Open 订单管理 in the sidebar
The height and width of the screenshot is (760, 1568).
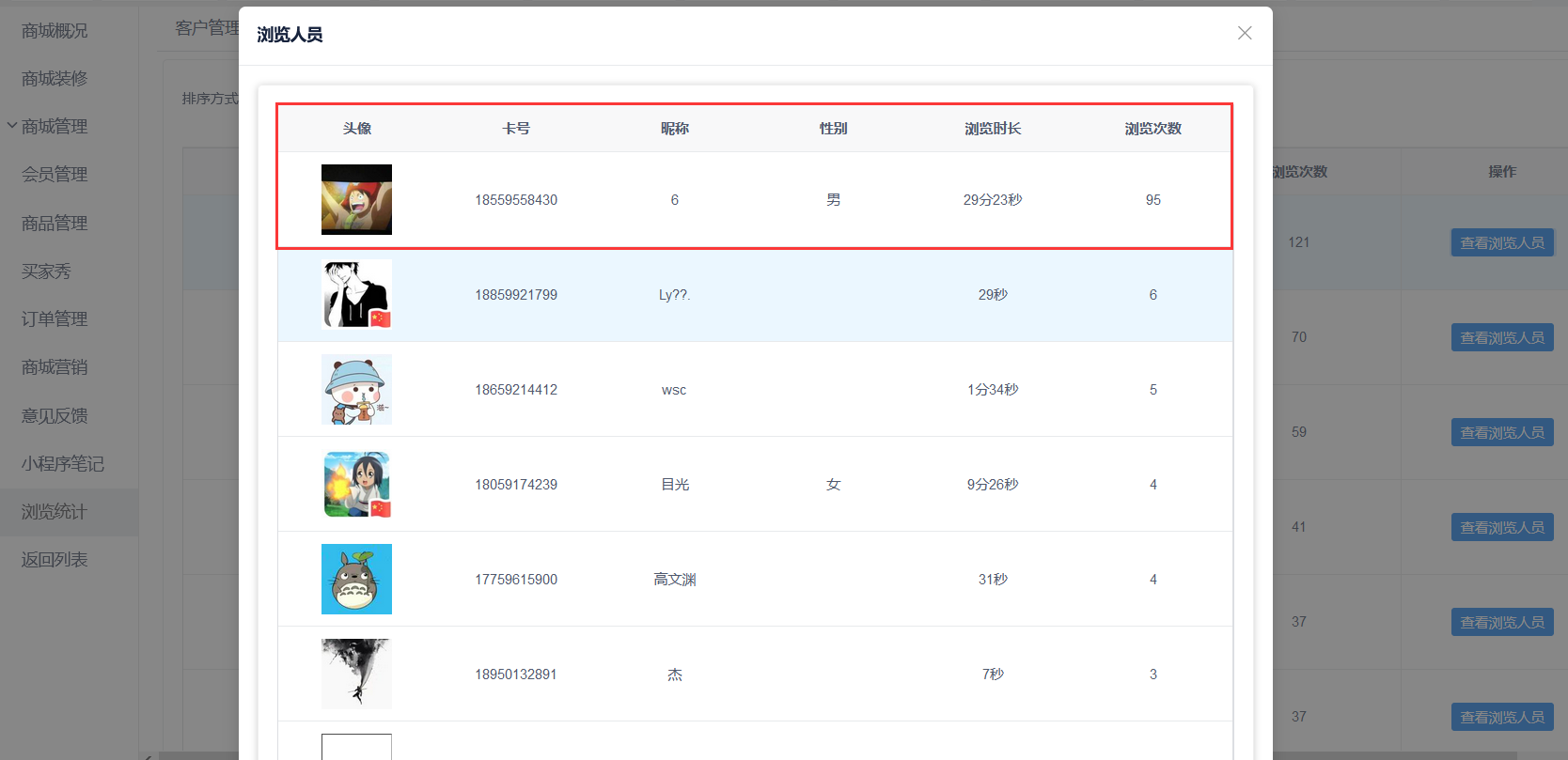55,319
